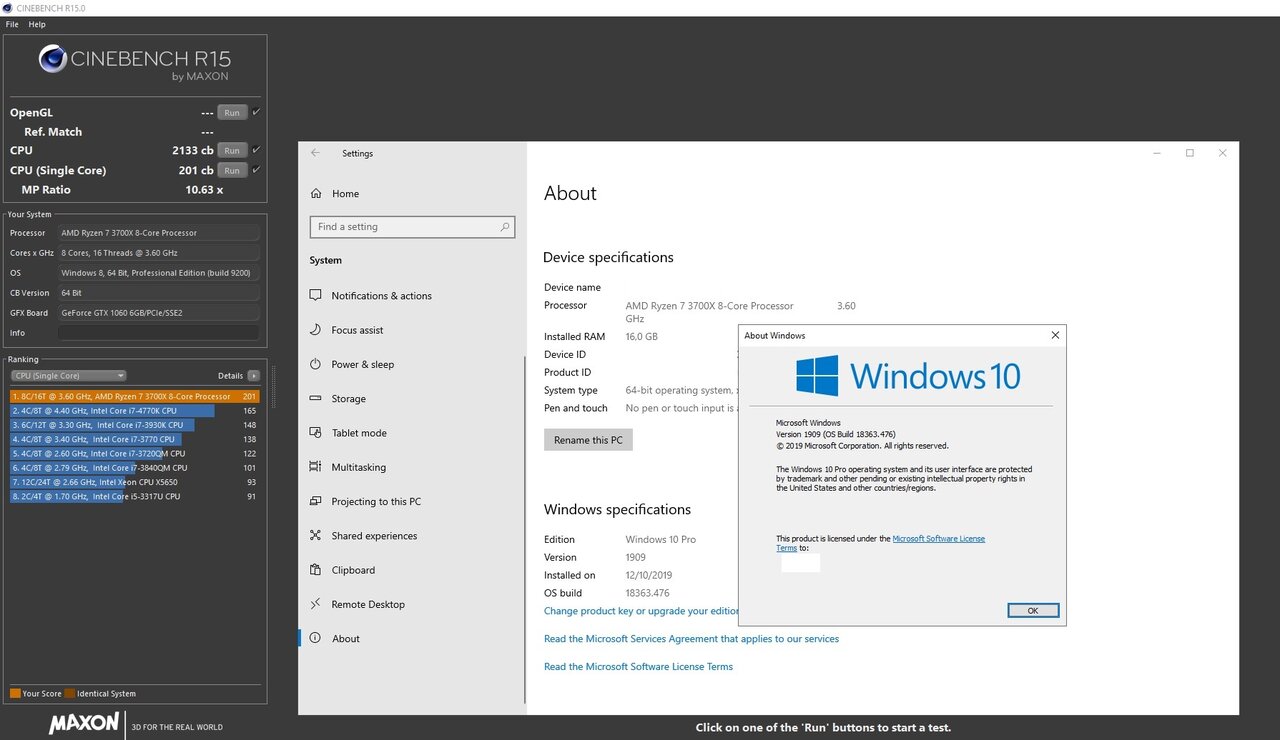Image resolution: width=1280 pixels, height=740 pixels.
Task: Open Microsoft Software License Terms link in Settings
Action: coord(638,667)
